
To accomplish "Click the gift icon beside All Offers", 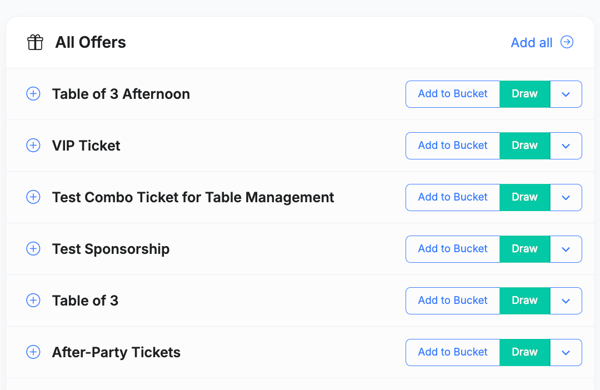I will pos(35,42).
